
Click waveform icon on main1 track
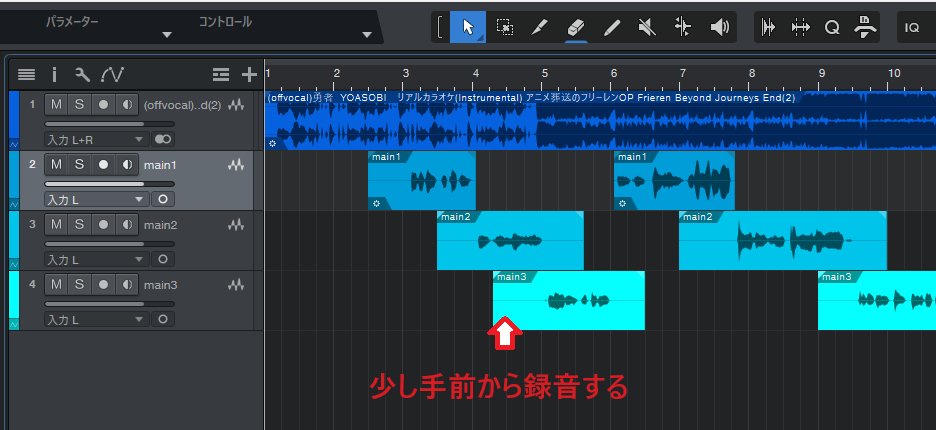(x=236, y=165)
